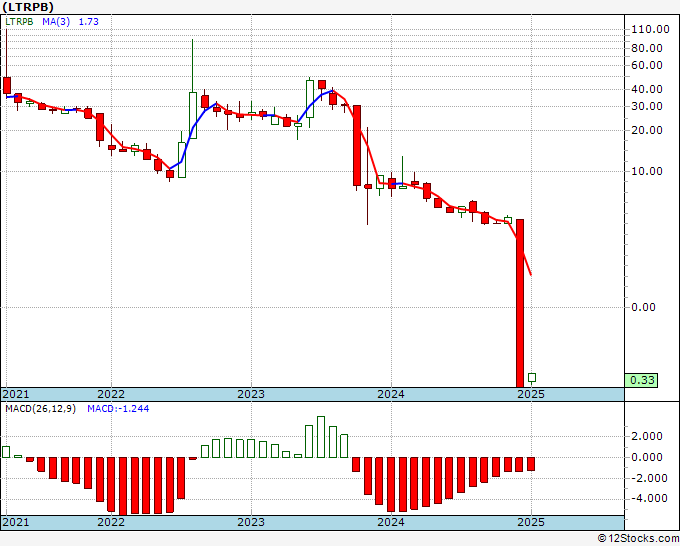Click the MACD(26,12,9) indicator label
Image resolution: width=680 pixels, height=546 pixels.
click(40, 409)
